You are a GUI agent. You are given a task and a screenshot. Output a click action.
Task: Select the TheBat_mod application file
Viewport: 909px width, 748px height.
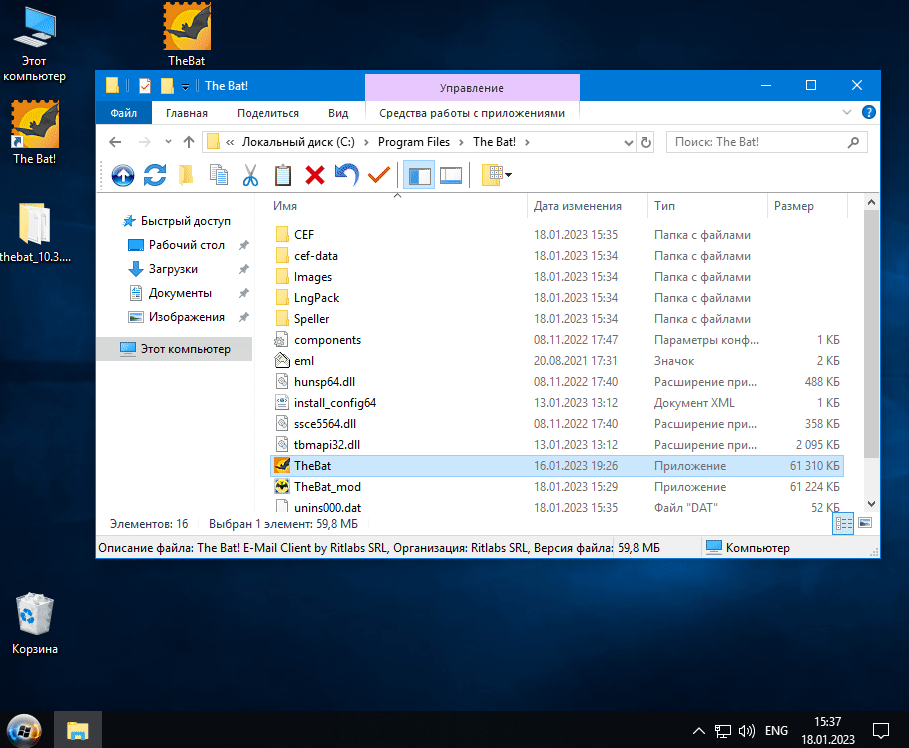tap(557, 486)
